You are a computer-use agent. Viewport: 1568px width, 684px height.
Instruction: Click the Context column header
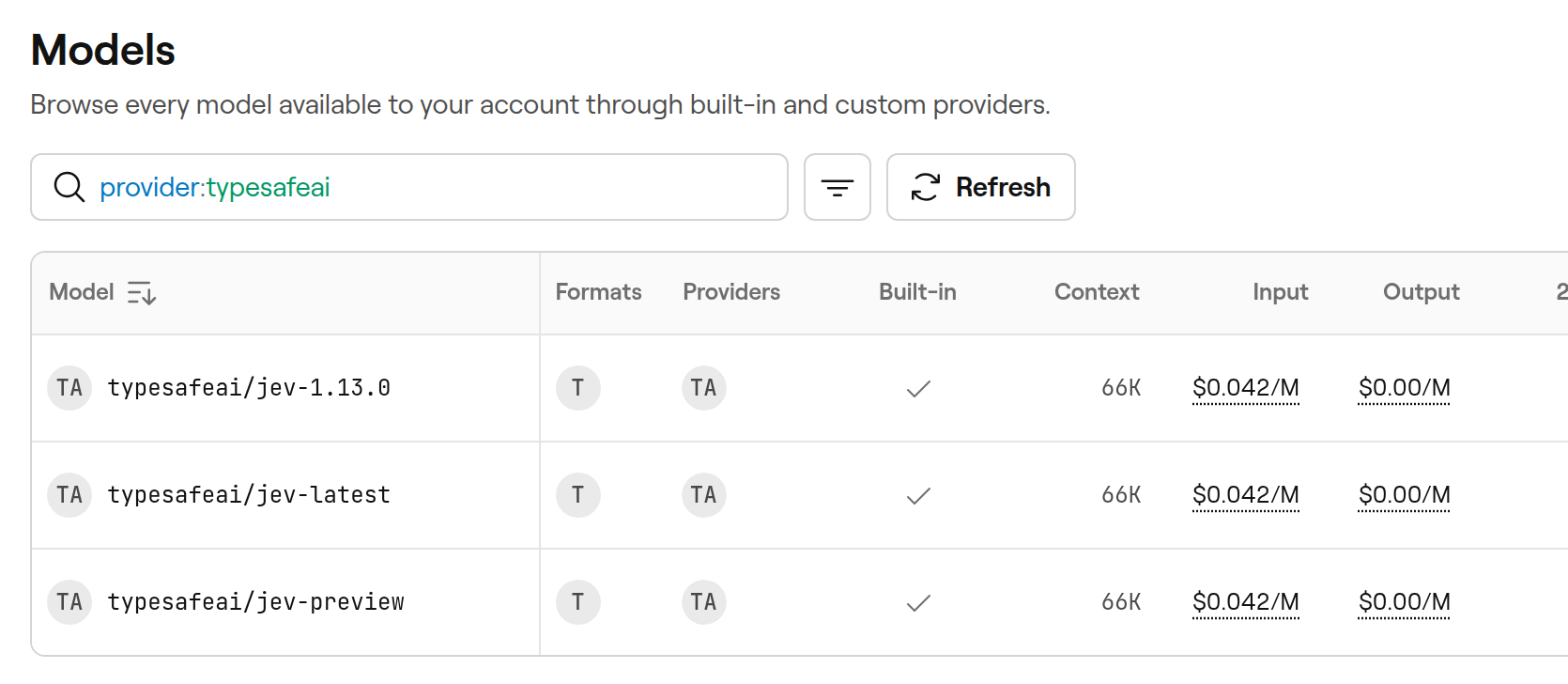click(1097, 292)
